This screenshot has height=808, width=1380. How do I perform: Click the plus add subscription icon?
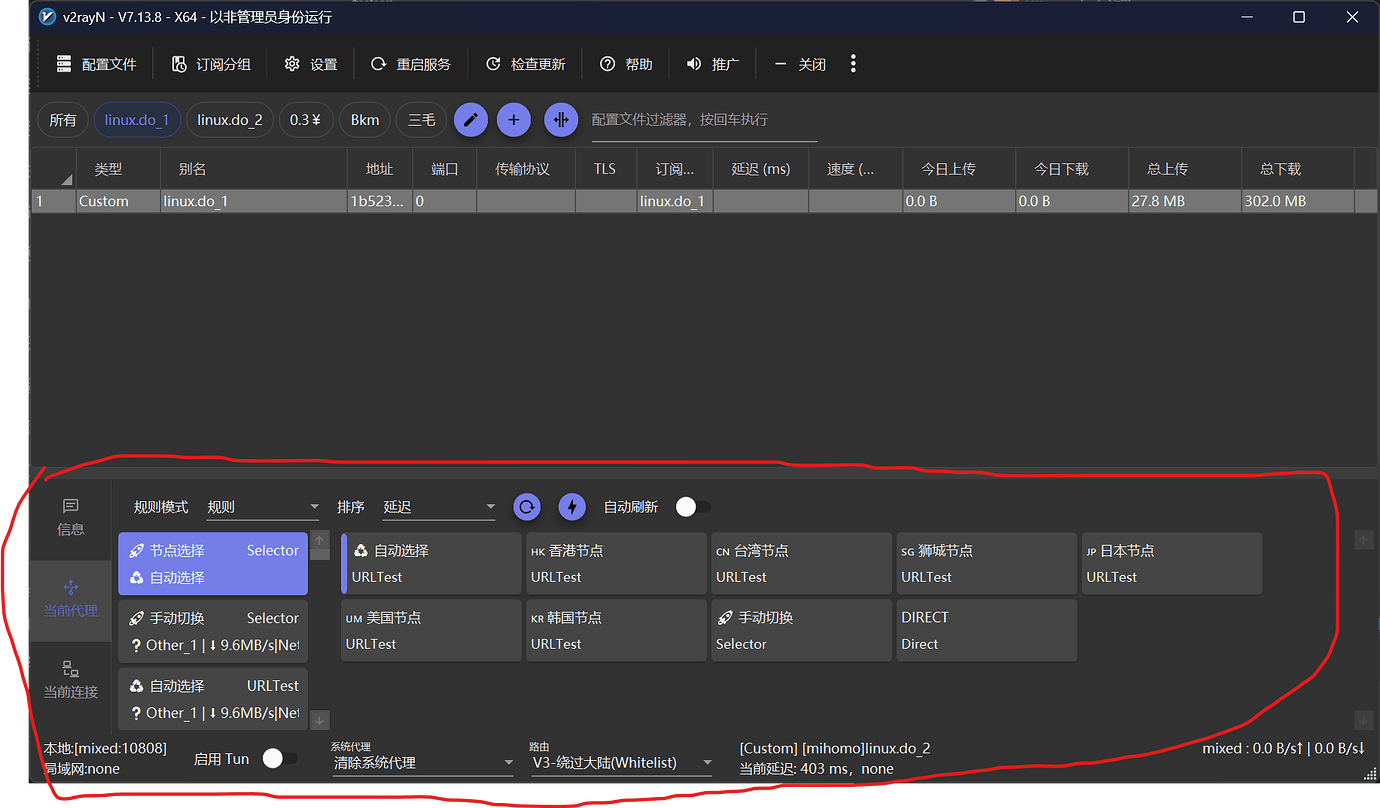pyautogui.click(x=514, y=120)
